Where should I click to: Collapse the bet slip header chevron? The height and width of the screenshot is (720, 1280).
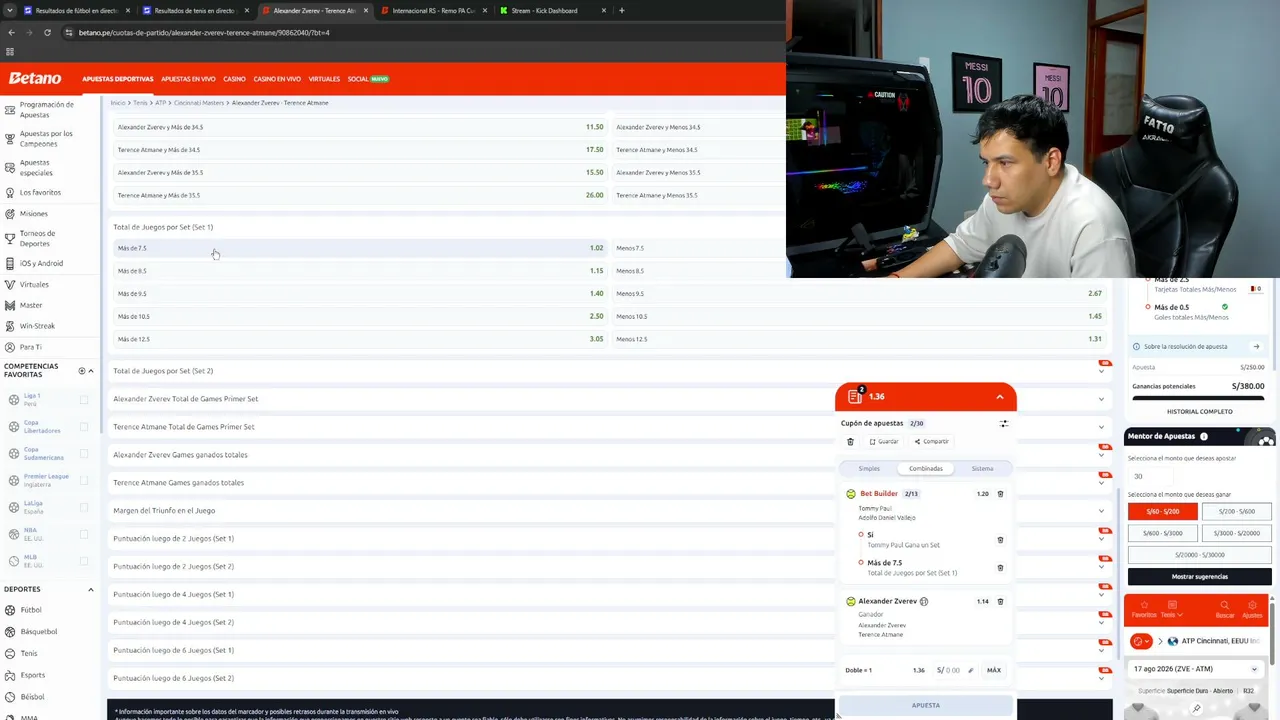[1000, 397]
